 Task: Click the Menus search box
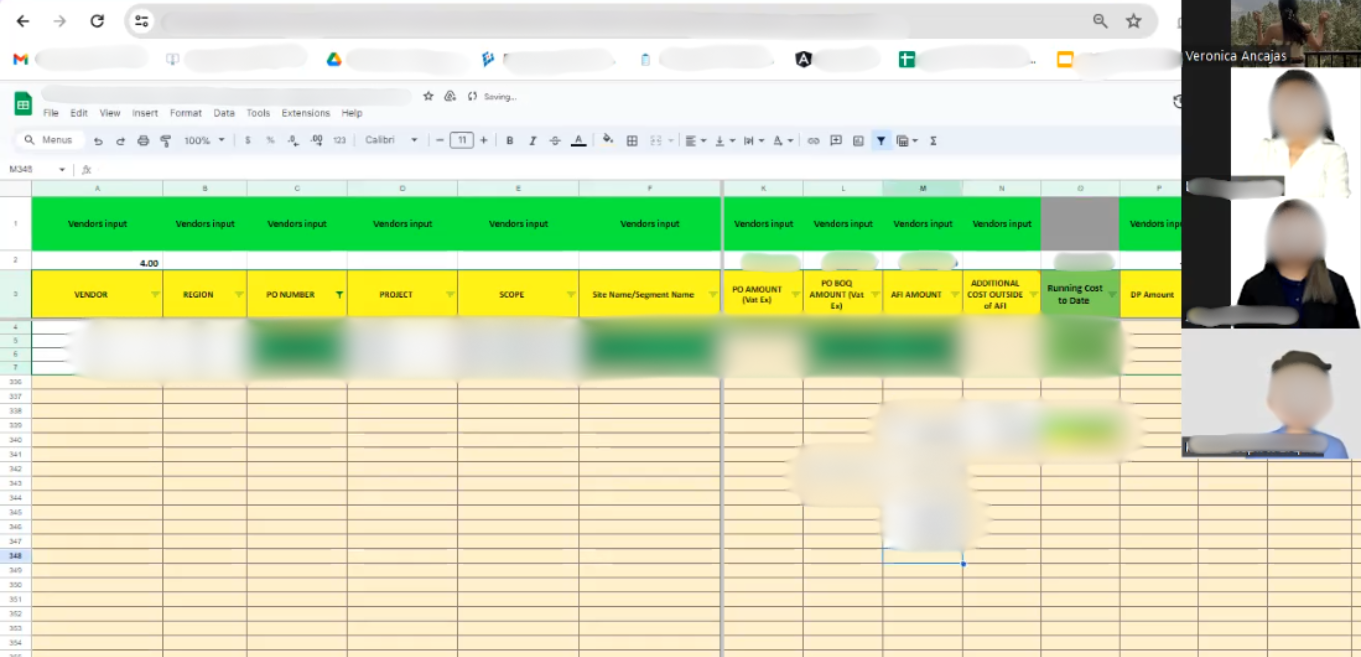[x=50, y=140]
